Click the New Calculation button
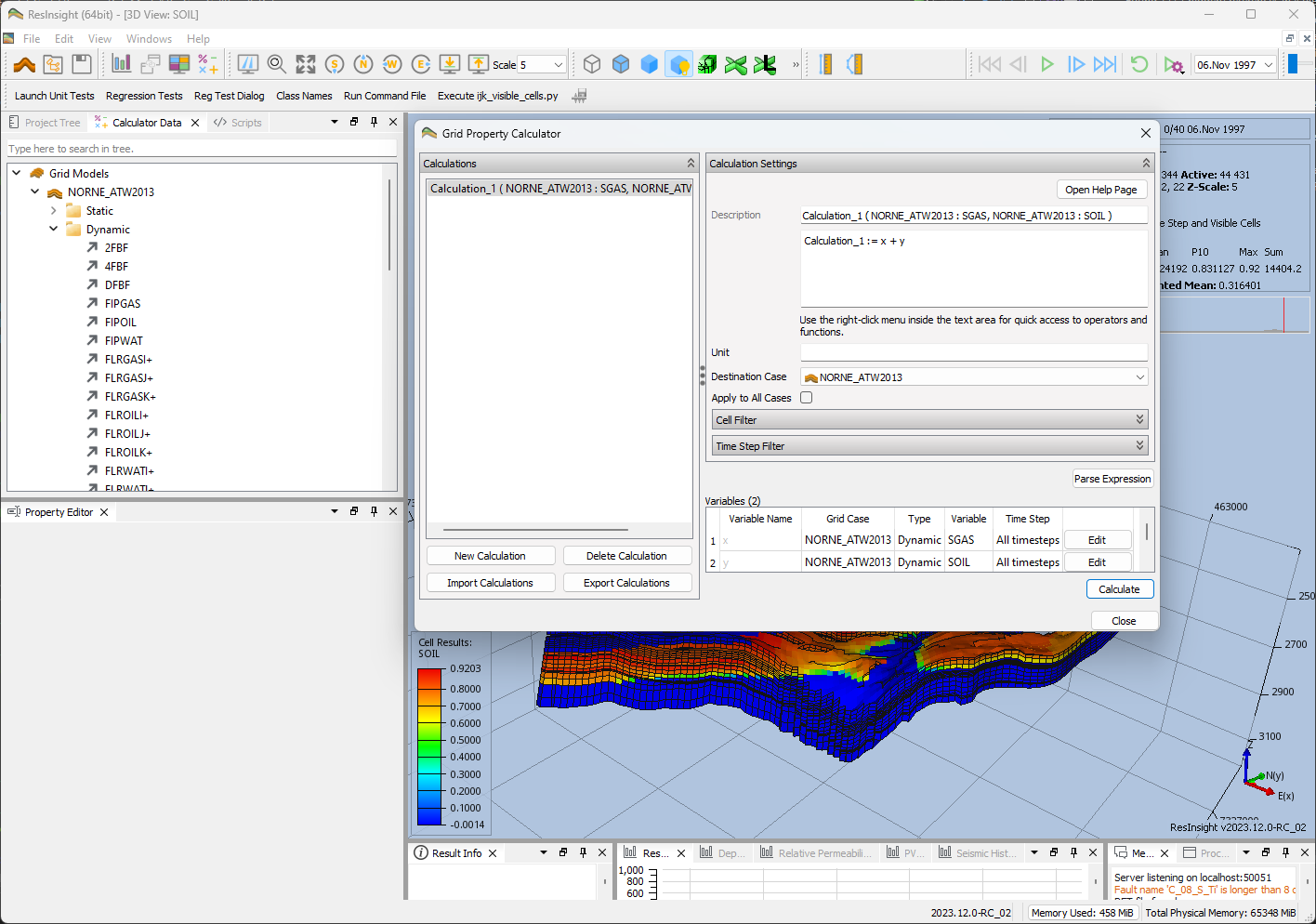The width and height of the screenshot is (1316, 924). coord(491,556)
